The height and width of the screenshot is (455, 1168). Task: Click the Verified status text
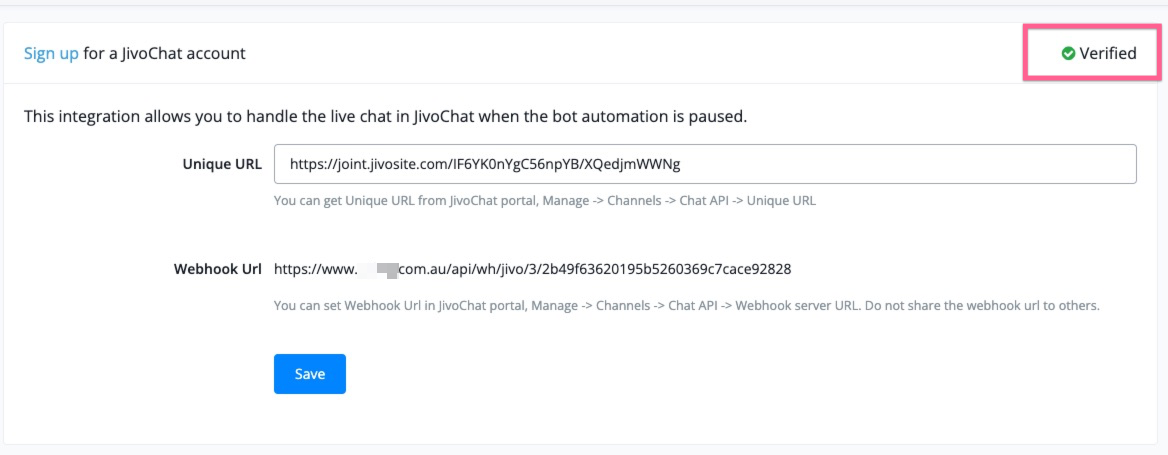[1108, 54]
